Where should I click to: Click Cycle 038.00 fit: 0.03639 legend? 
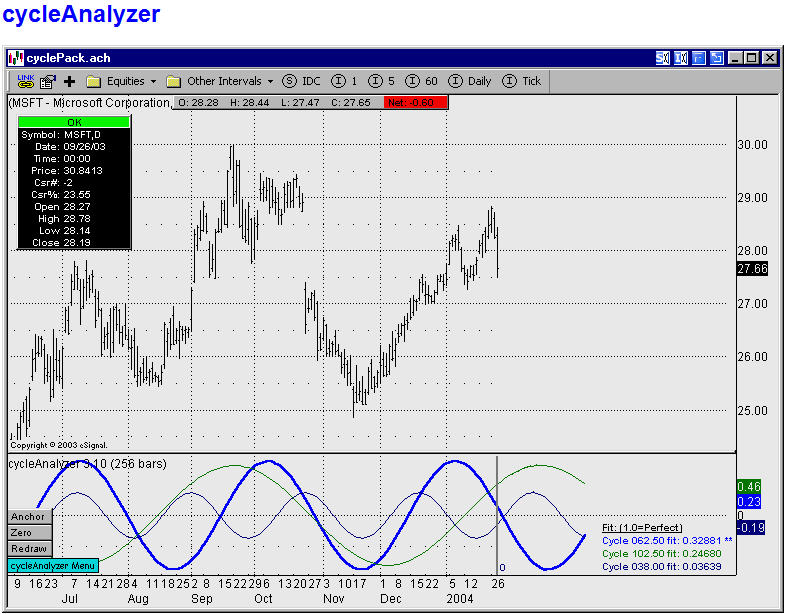(662, 567)
